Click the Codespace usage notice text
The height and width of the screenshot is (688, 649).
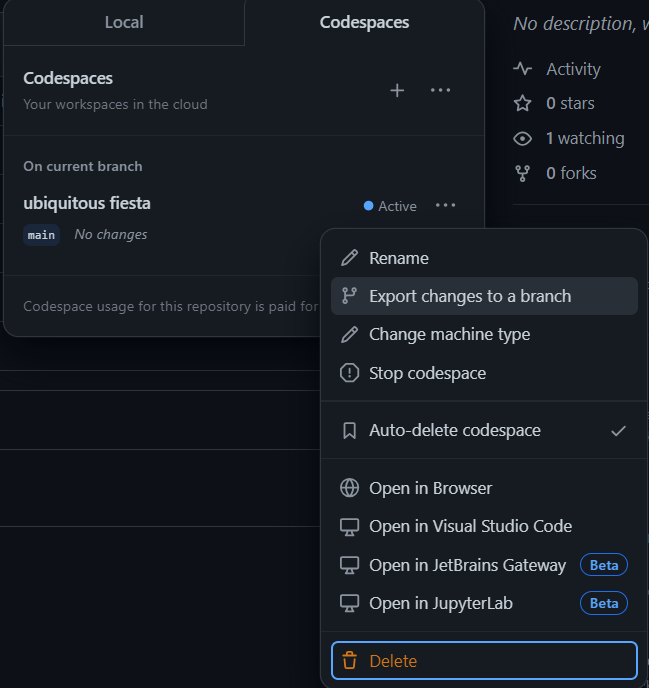[171, 306]
